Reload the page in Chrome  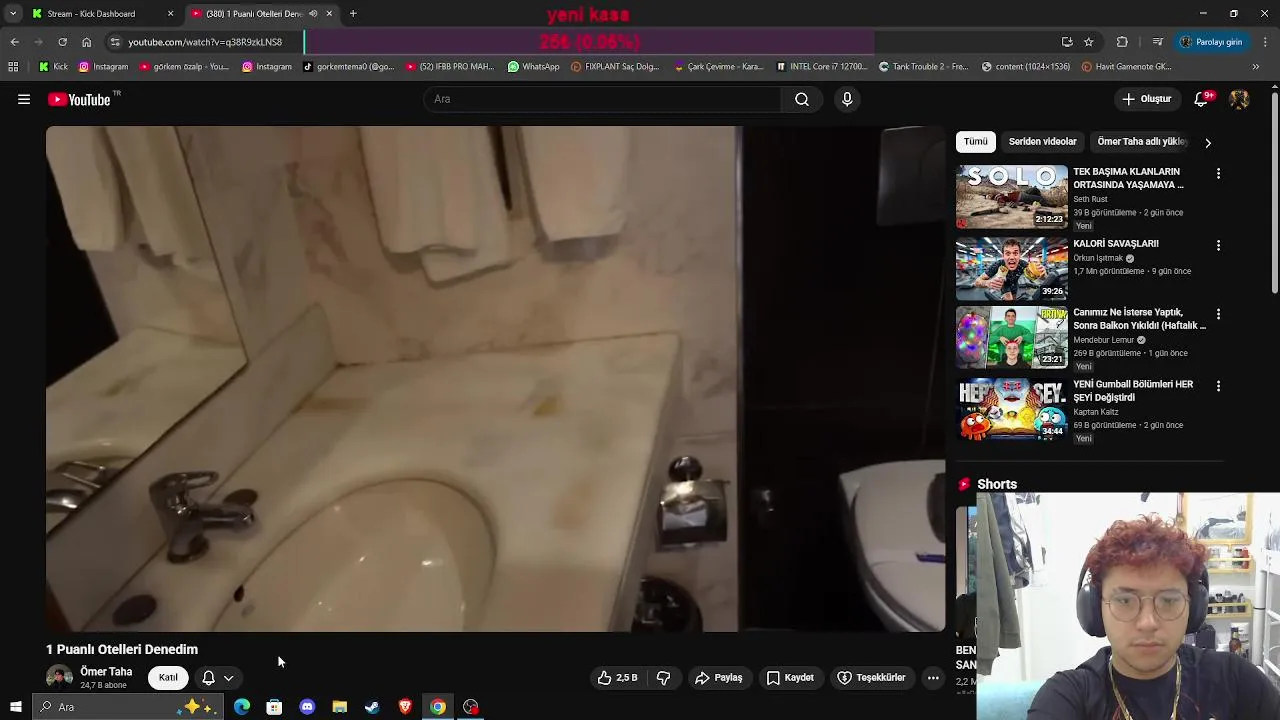click(62, 42)
